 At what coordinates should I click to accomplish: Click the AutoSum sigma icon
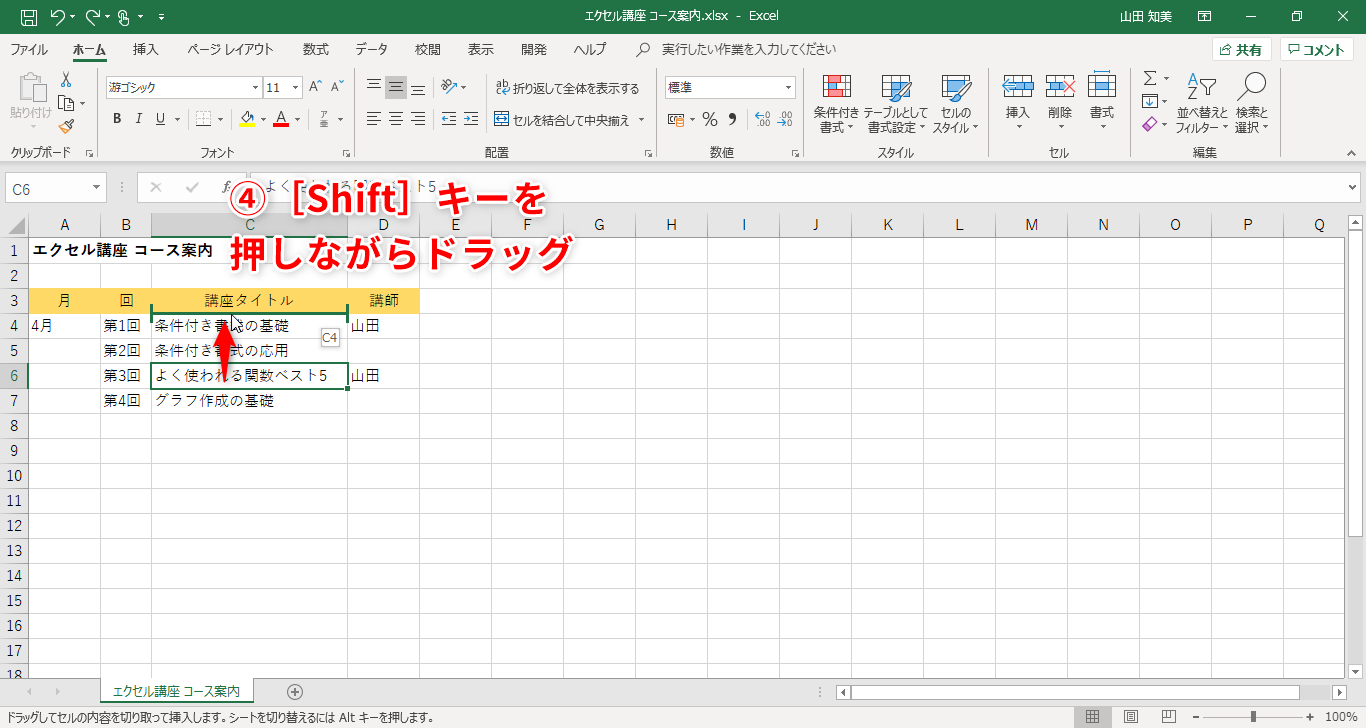(1150, 78)
